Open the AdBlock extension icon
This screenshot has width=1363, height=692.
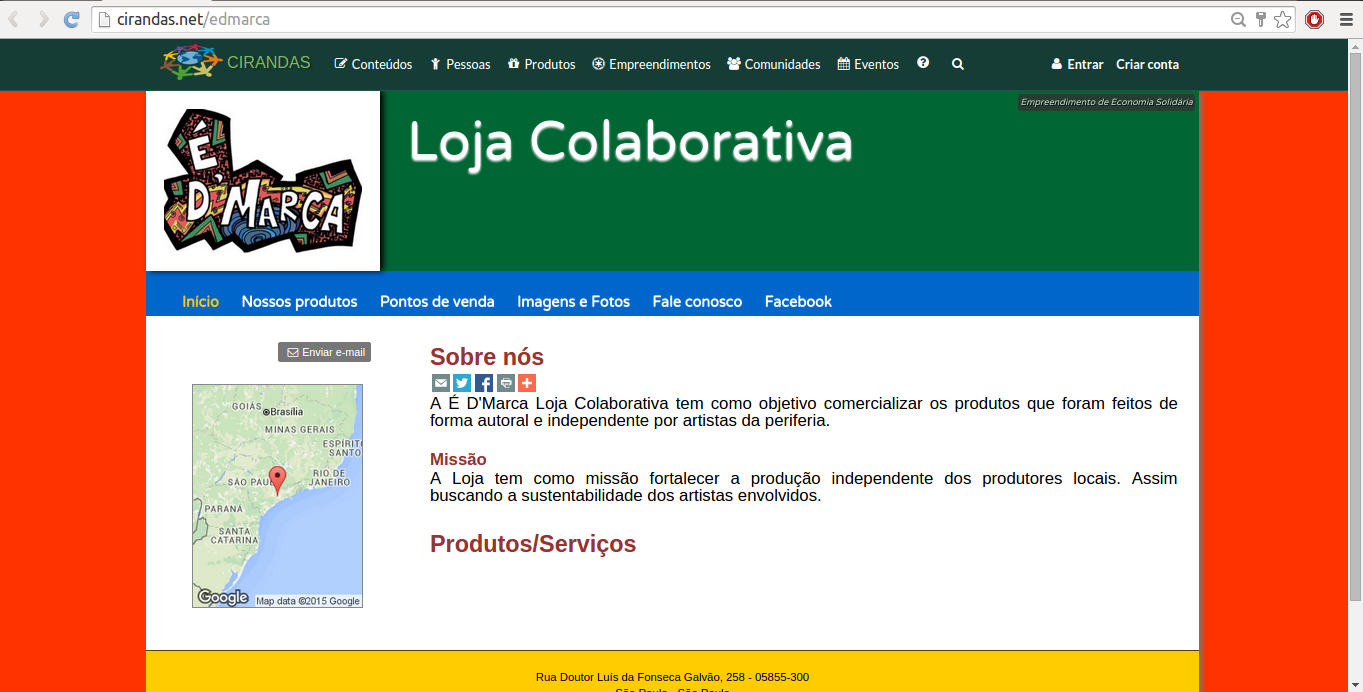coord(1315,19)
